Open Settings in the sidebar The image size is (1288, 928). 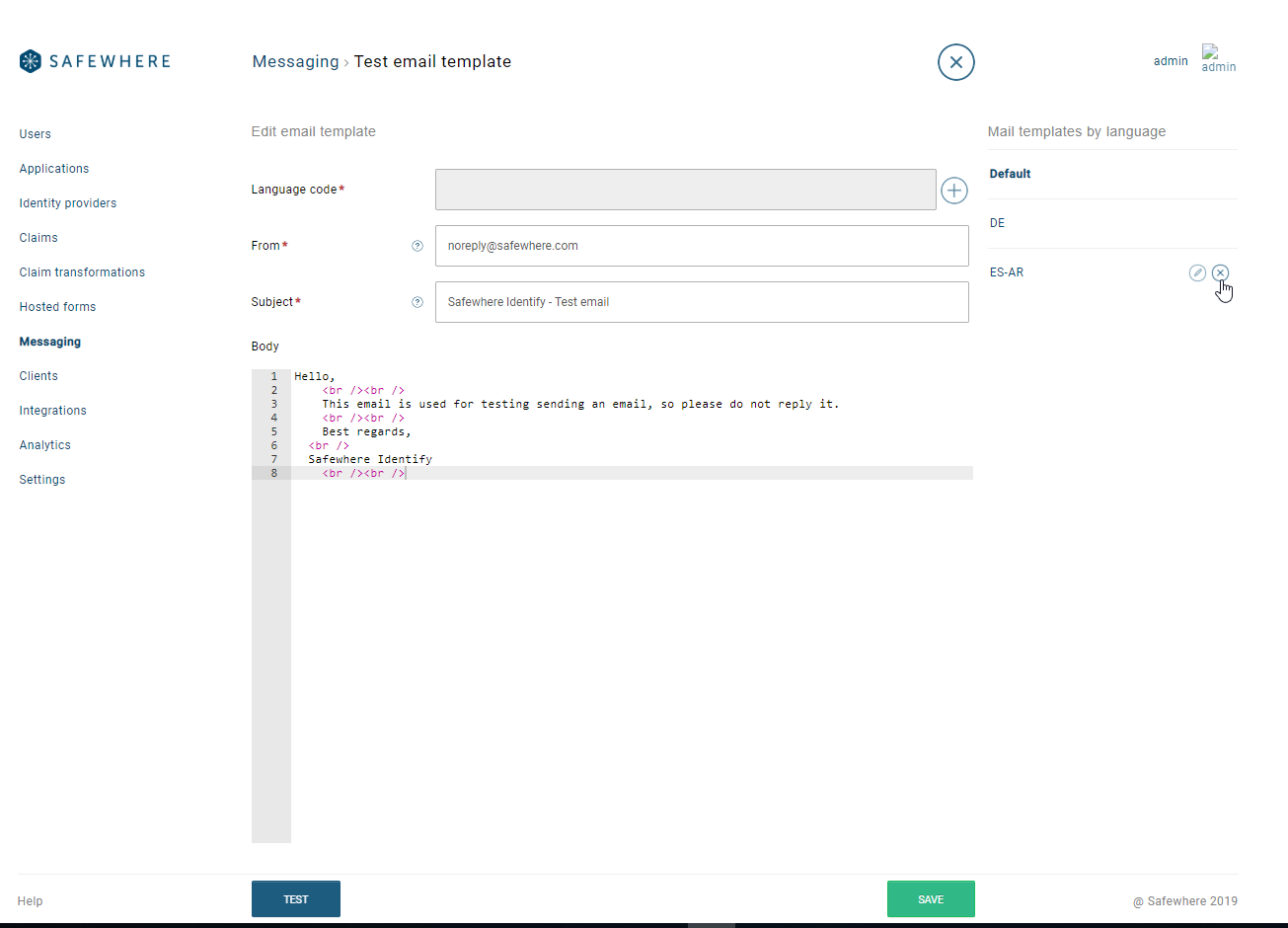coord(42,480)
